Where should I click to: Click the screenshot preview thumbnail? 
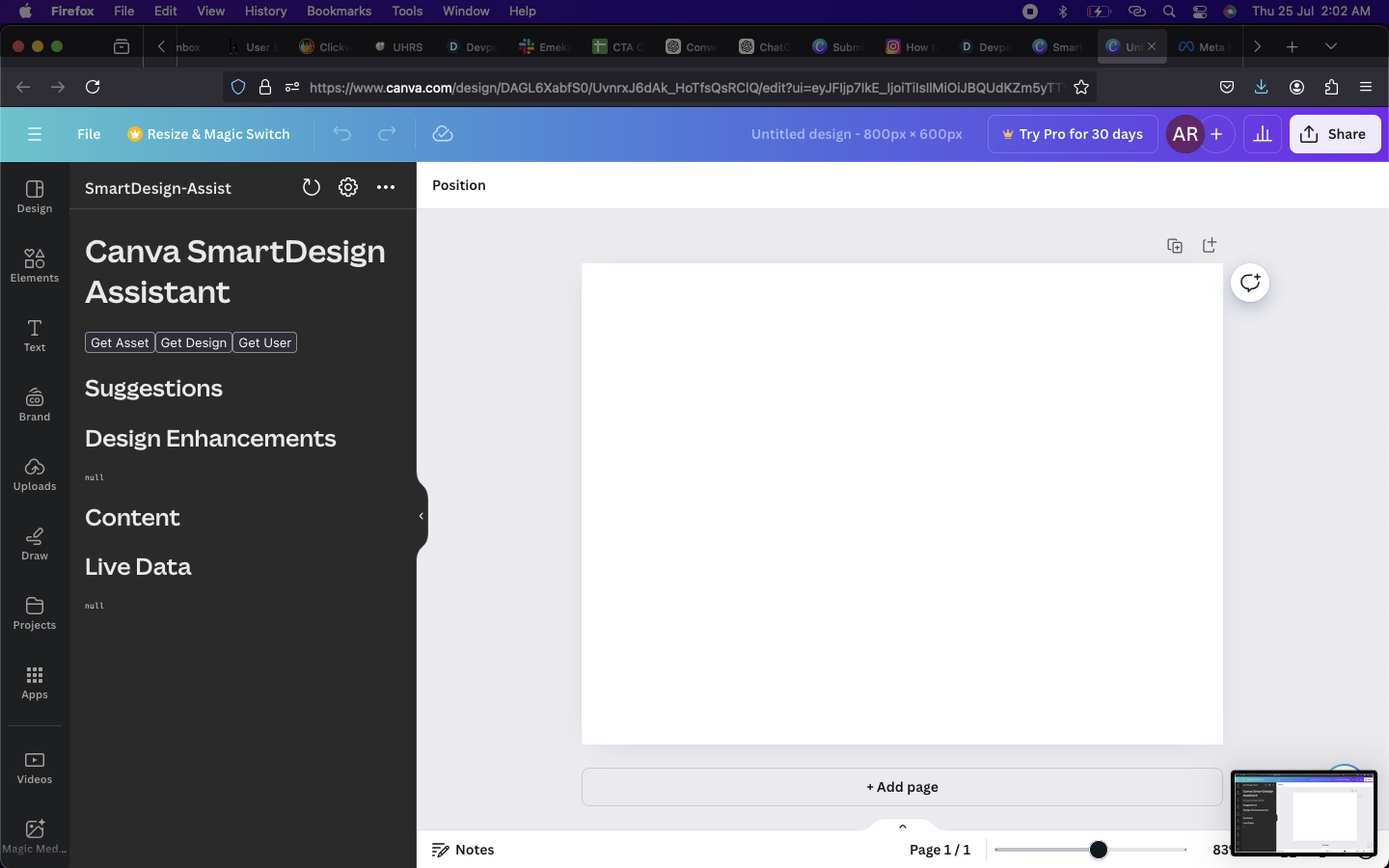[x=1304, y=814]
